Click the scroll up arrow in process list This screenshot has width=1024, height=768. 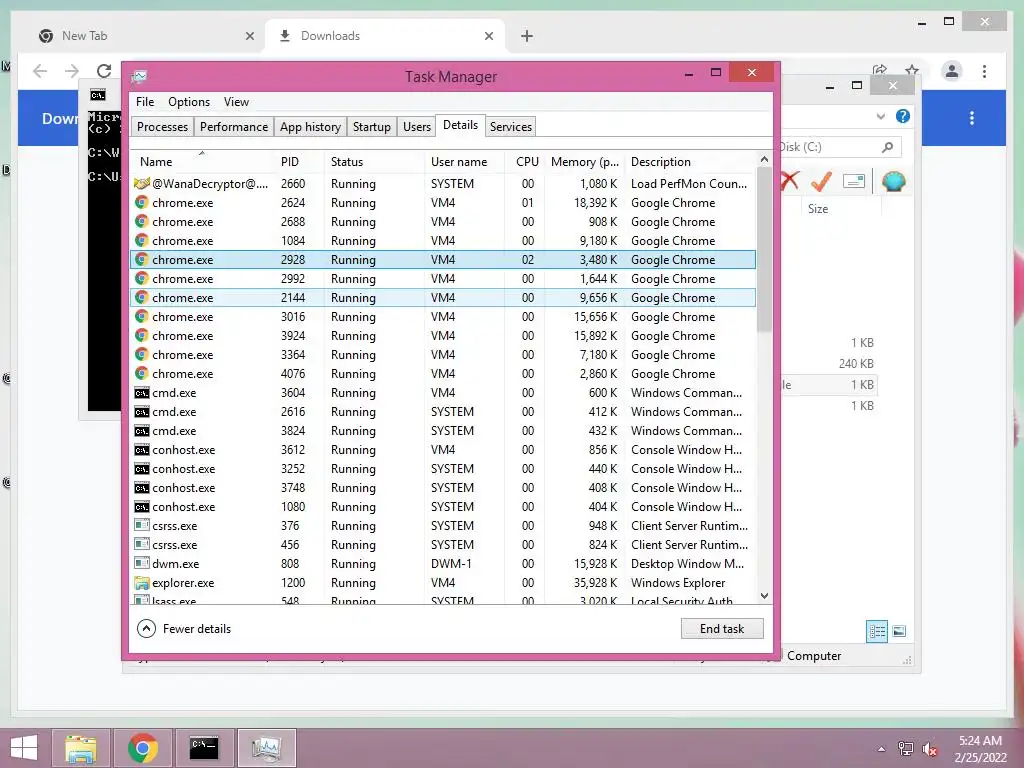(764, 159)
